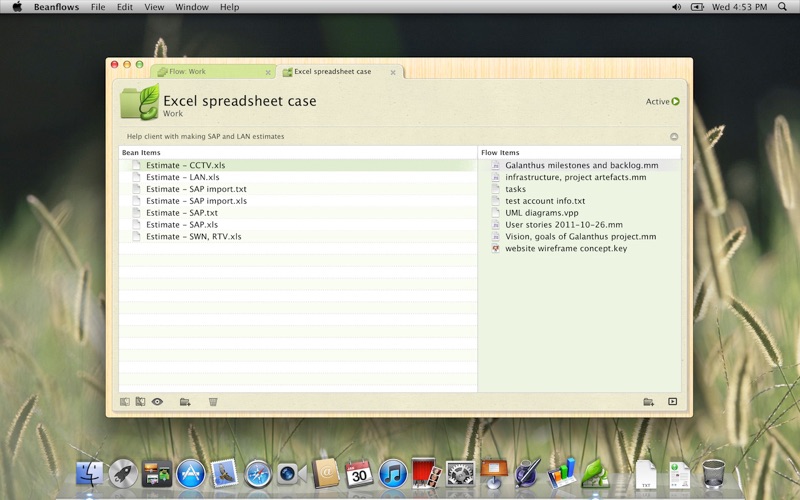Open Keynote podium icon in Dock
This screenshot has width=800, height=500.
click(494, 473)
